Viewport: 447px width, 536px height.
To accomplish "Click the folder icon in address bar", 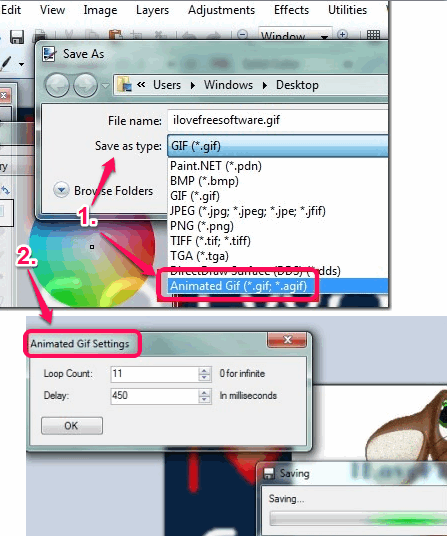I will point(124,85).
